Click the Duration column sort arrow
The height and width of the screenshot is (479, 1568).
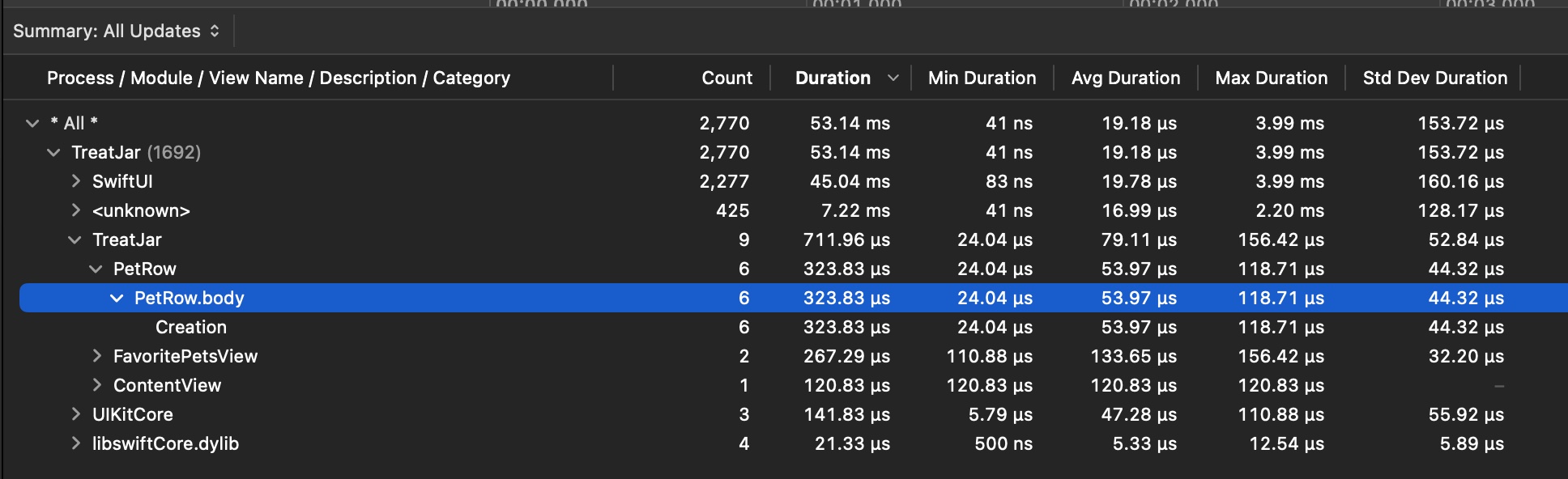(x=893, y=78)
